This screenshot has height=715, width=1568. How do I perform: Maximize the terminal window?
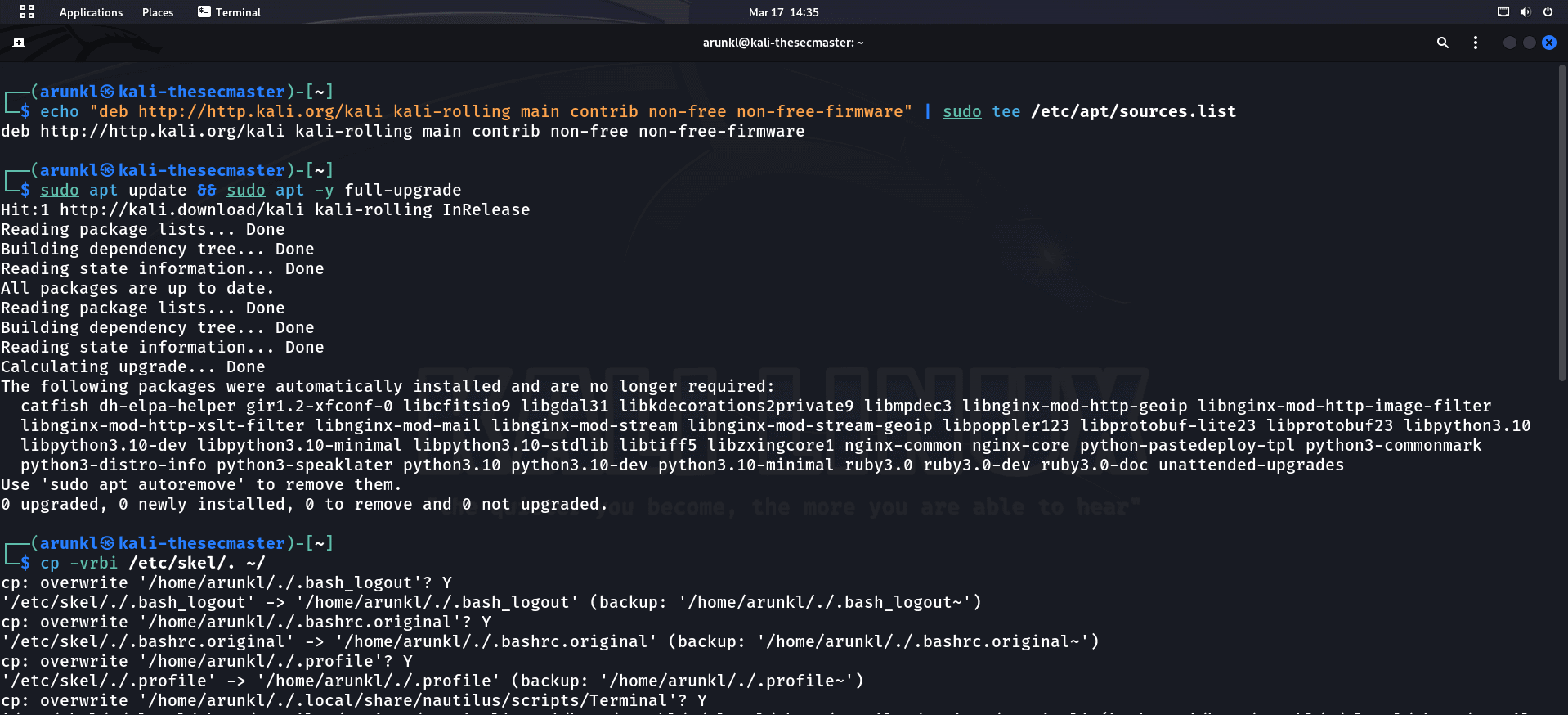(x=1529, y=43)
